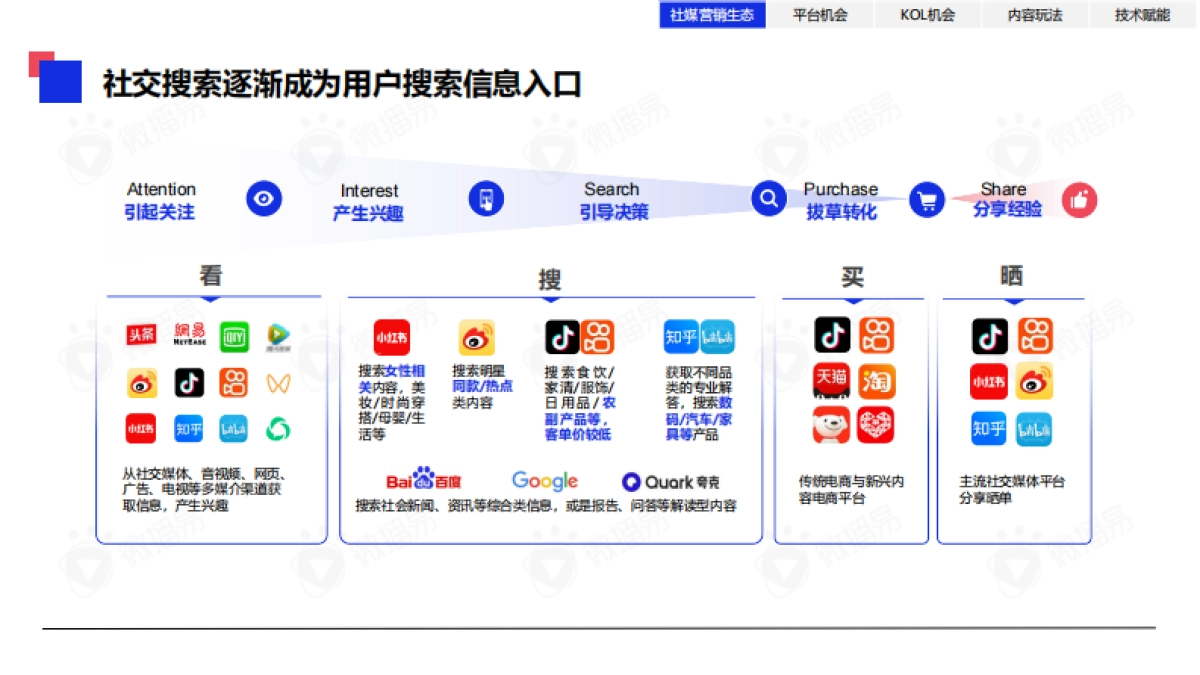The width and height of the screenshot is (1200, 675).
Task: Open the KOL机会 tab
Action: coord(928,15)
